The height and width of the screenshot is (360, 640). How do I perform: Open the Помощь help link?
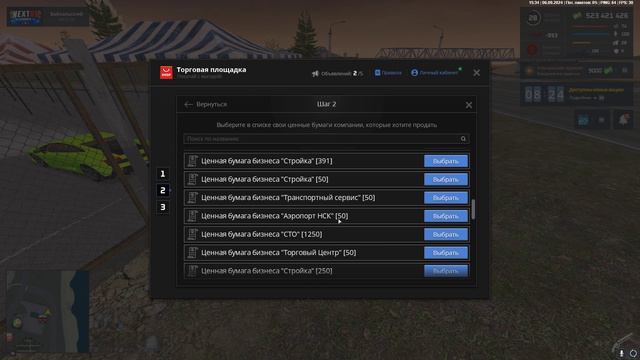coord(388,73)
